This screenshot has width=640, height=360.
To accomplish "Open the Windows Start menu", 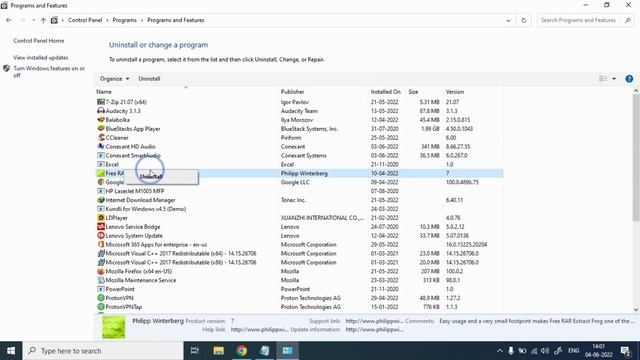I will click(x=11, y=351).
